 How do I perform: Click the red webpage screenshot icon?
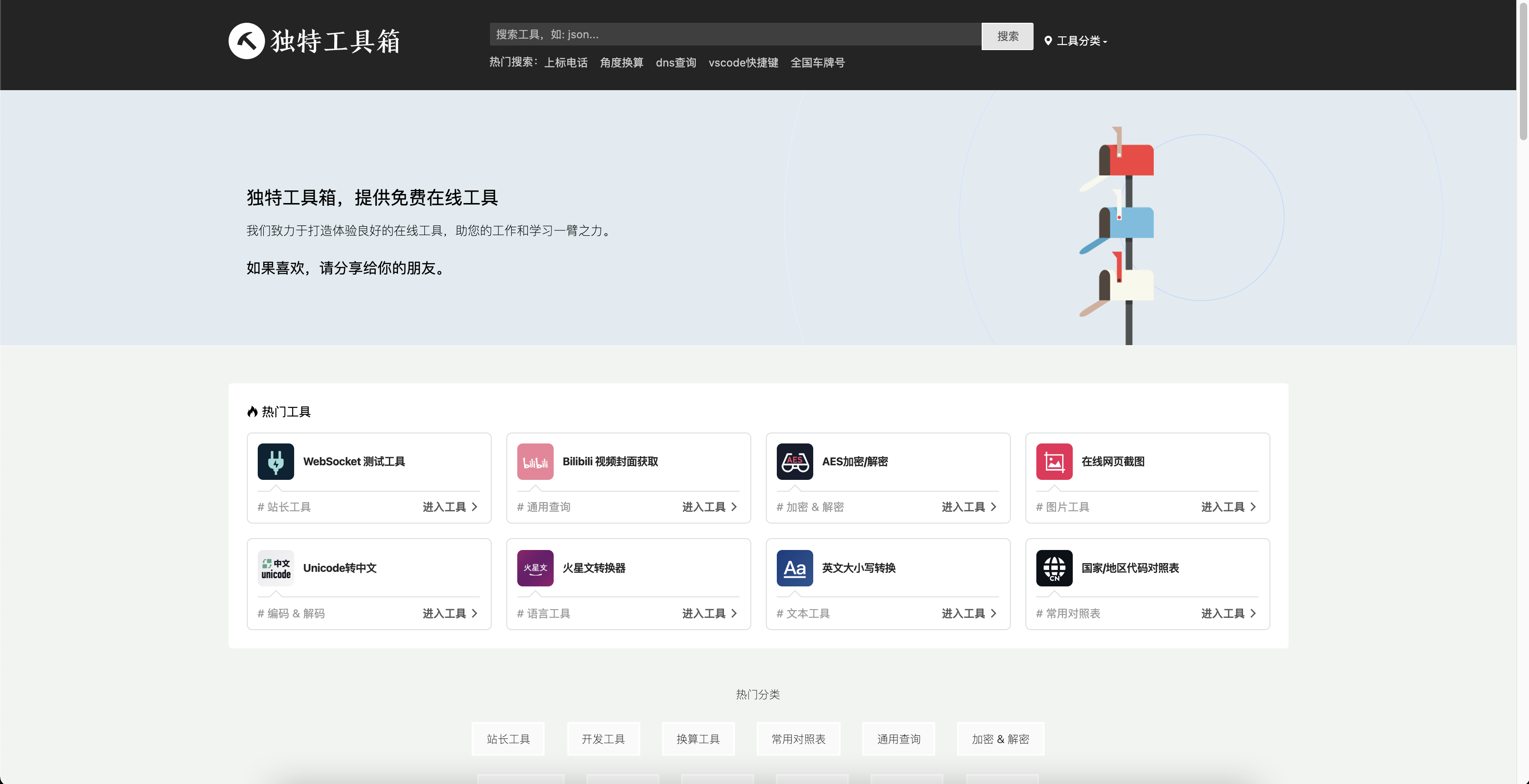tap(1054, 461)
